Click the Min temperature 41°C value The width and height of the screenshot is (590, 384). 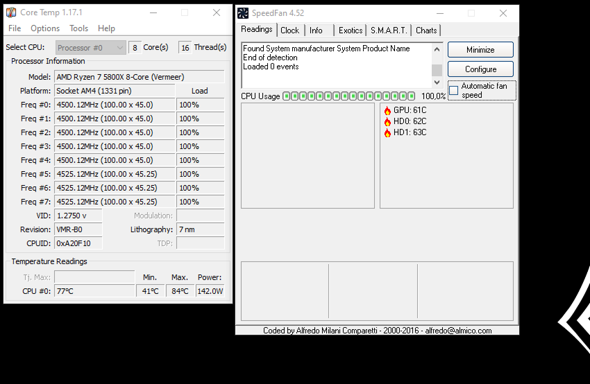click(x=151, y=291)
